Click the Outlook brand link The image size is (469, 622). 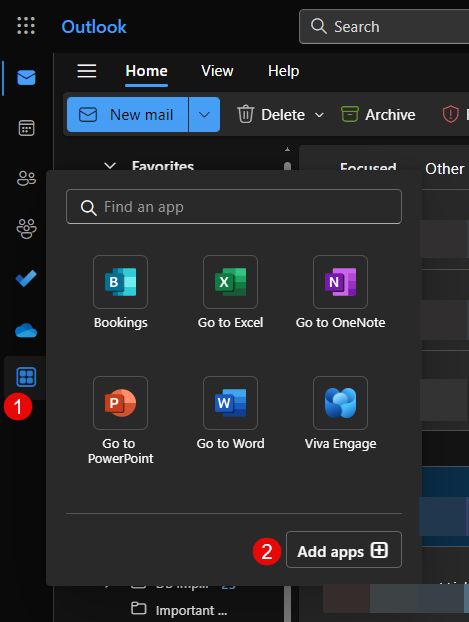[94, 27]
